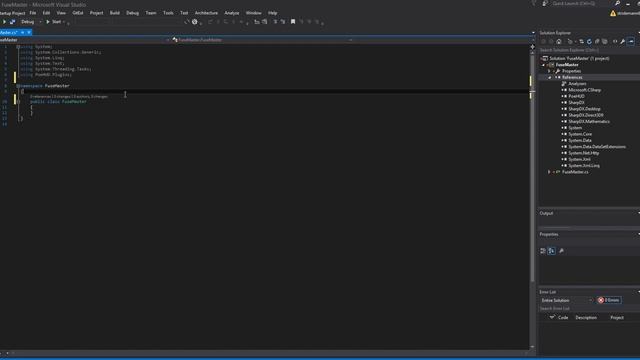640x360 pixels.
Task: Toggle Preview Selected Items in Solution Explorer
Action: [x=631, y=41]
